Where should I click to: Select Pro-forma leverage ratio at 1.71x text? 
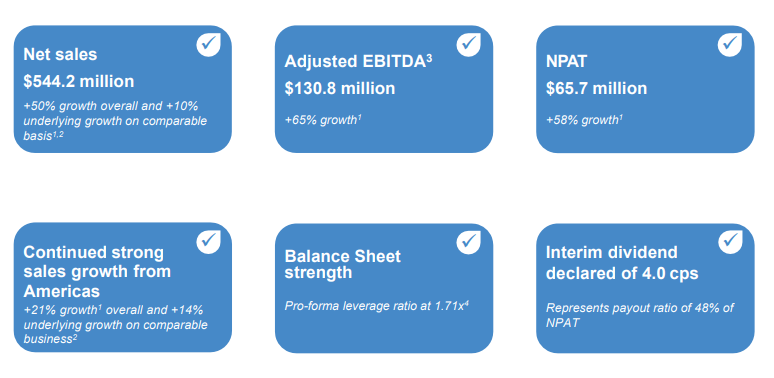(x=376, y=305)
